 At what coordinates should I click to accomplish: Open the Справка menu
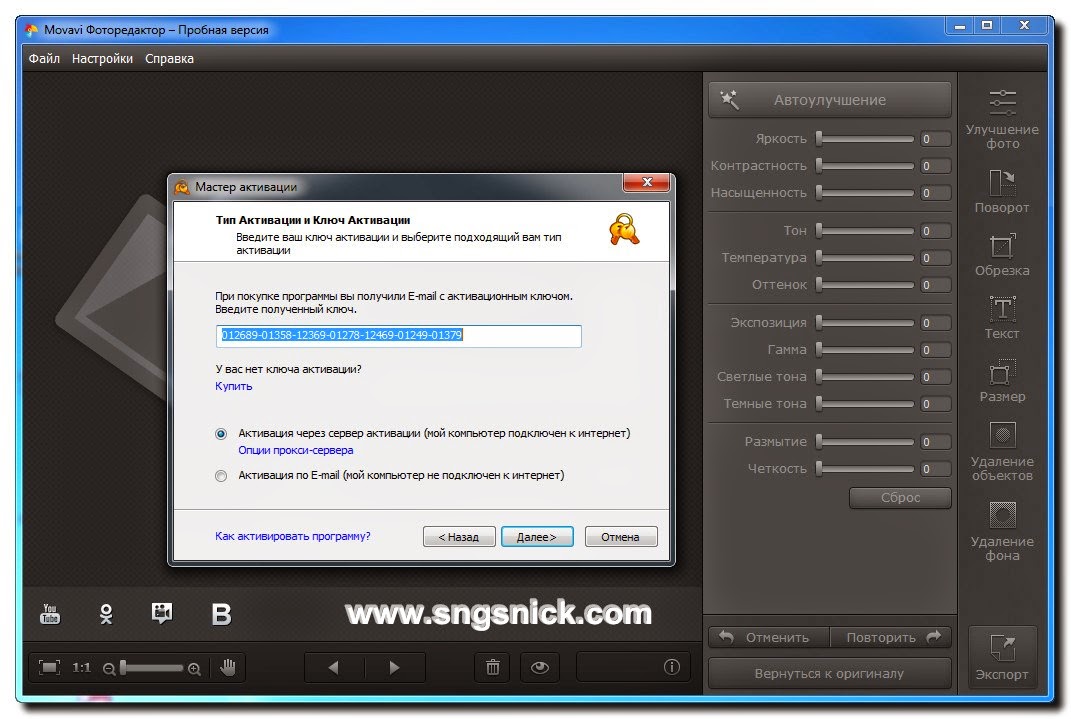(x=169, y=59)
